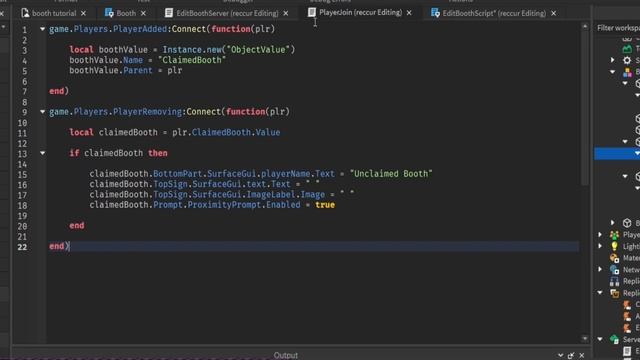Image resolution: width=640 pixels, height=360 pixels.
Task: Click Parent on line 5
Action: tap(138, 70)
